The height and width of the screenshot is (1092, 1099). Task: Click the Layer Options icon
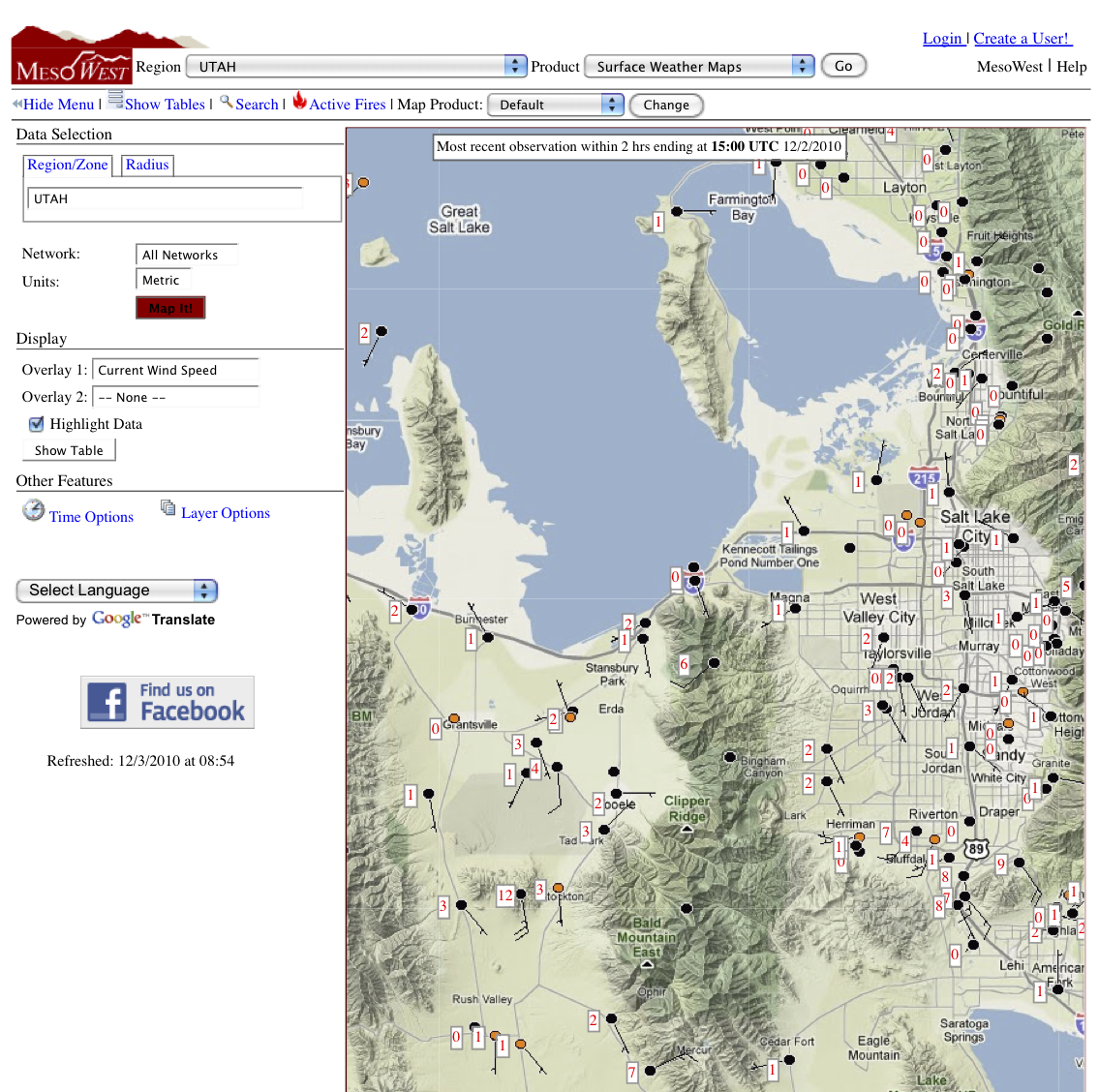click(x=168, y=508)
